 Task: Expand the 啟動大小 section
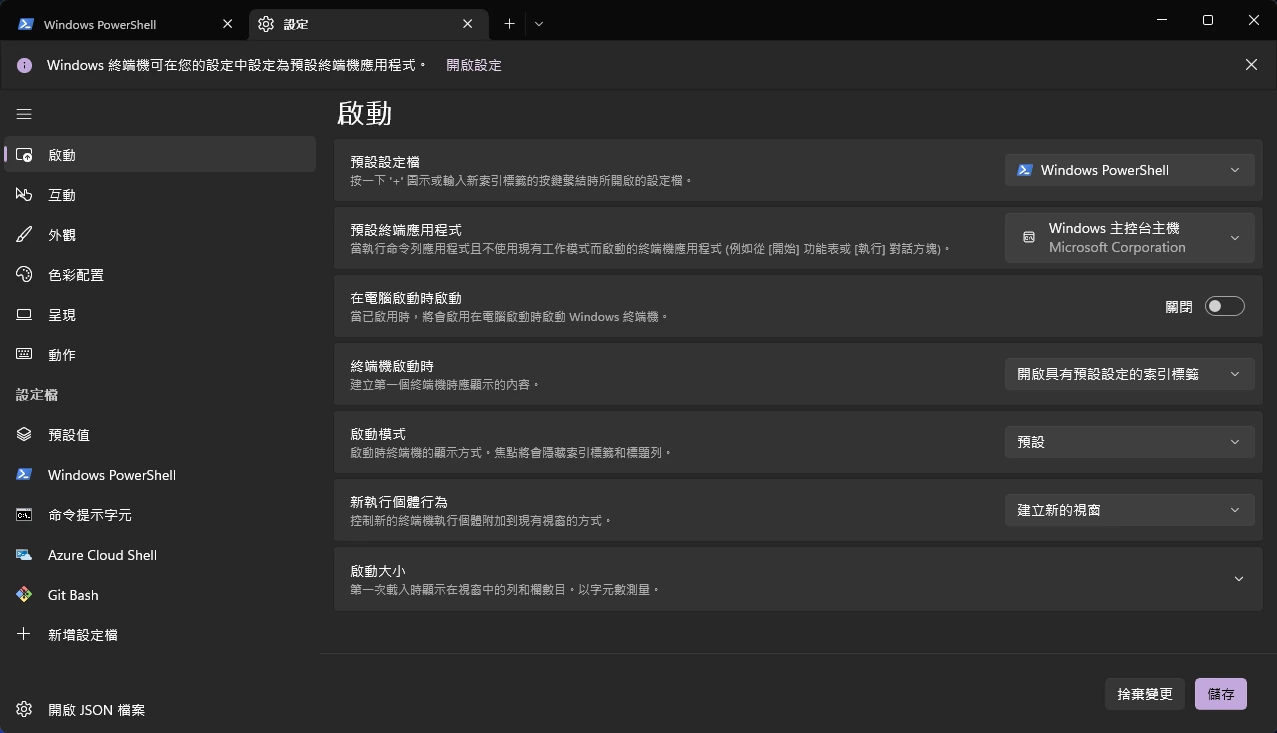point(1238,579)
